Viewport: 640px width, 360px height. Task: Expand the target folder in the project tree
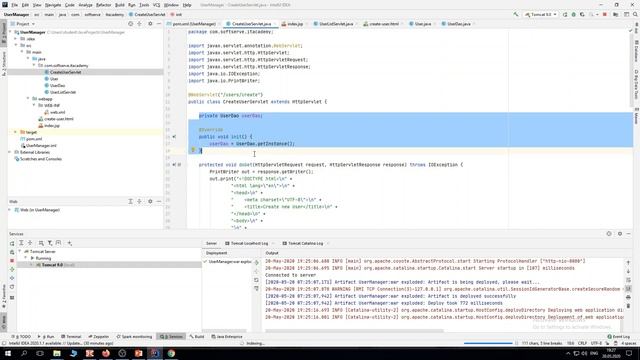pos(16,132)
